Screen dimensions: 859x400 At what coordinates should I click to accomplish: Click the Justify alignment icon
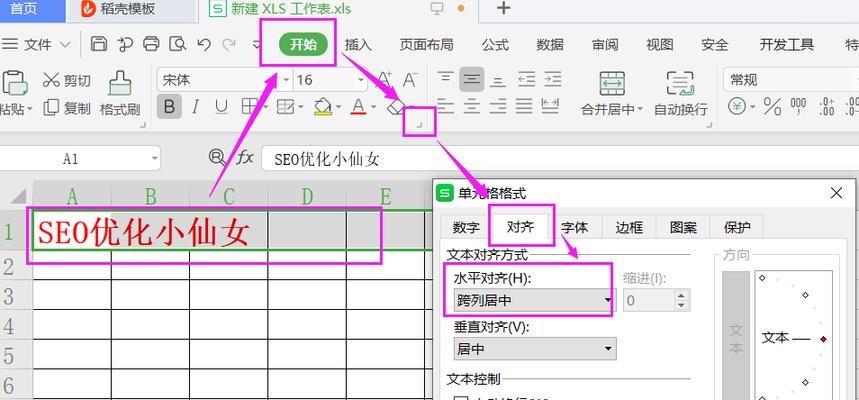point(524,106)
